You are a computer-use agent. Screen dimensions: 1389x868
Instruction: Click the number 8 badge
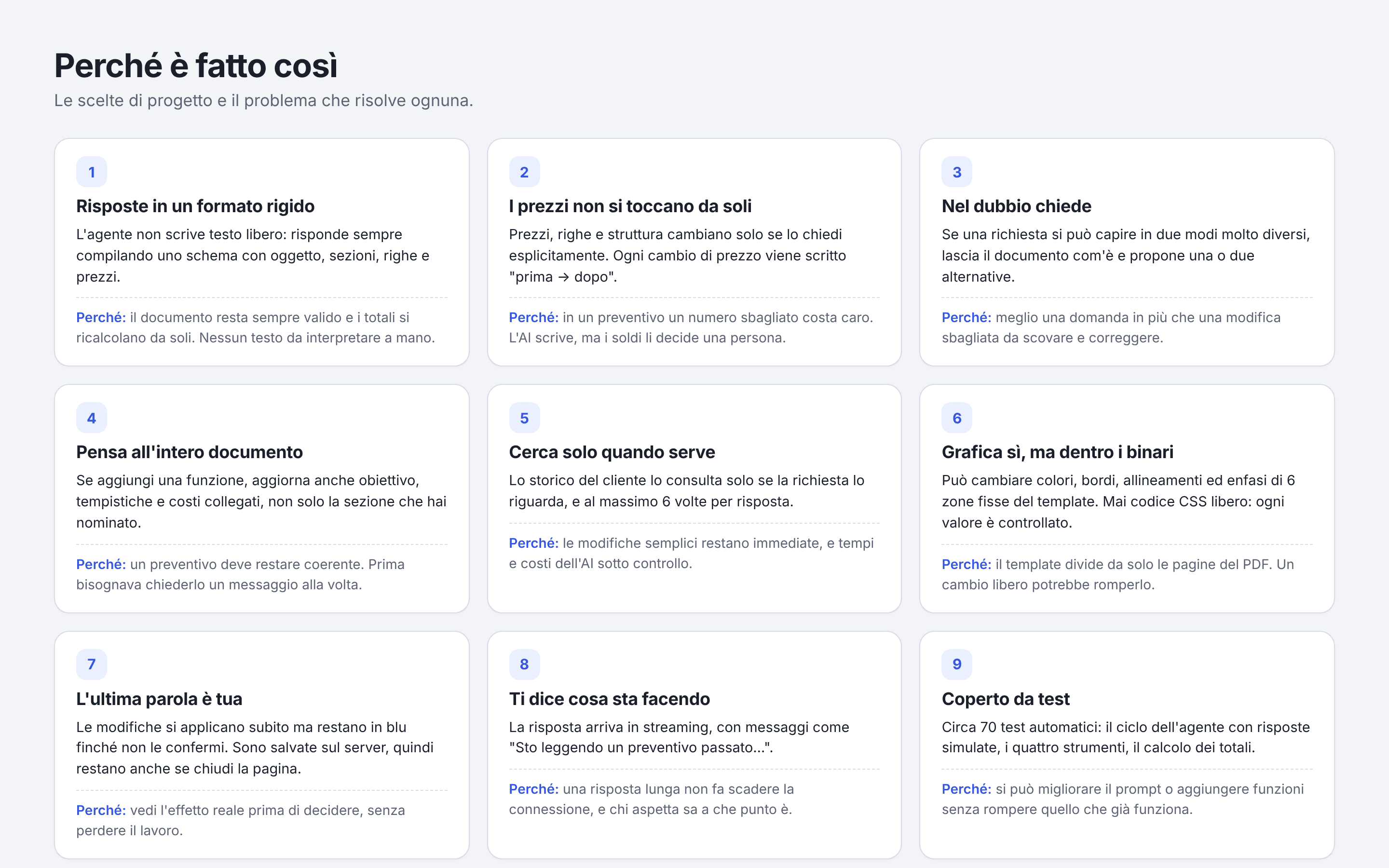pyautogui.click(x=524, y=664)
